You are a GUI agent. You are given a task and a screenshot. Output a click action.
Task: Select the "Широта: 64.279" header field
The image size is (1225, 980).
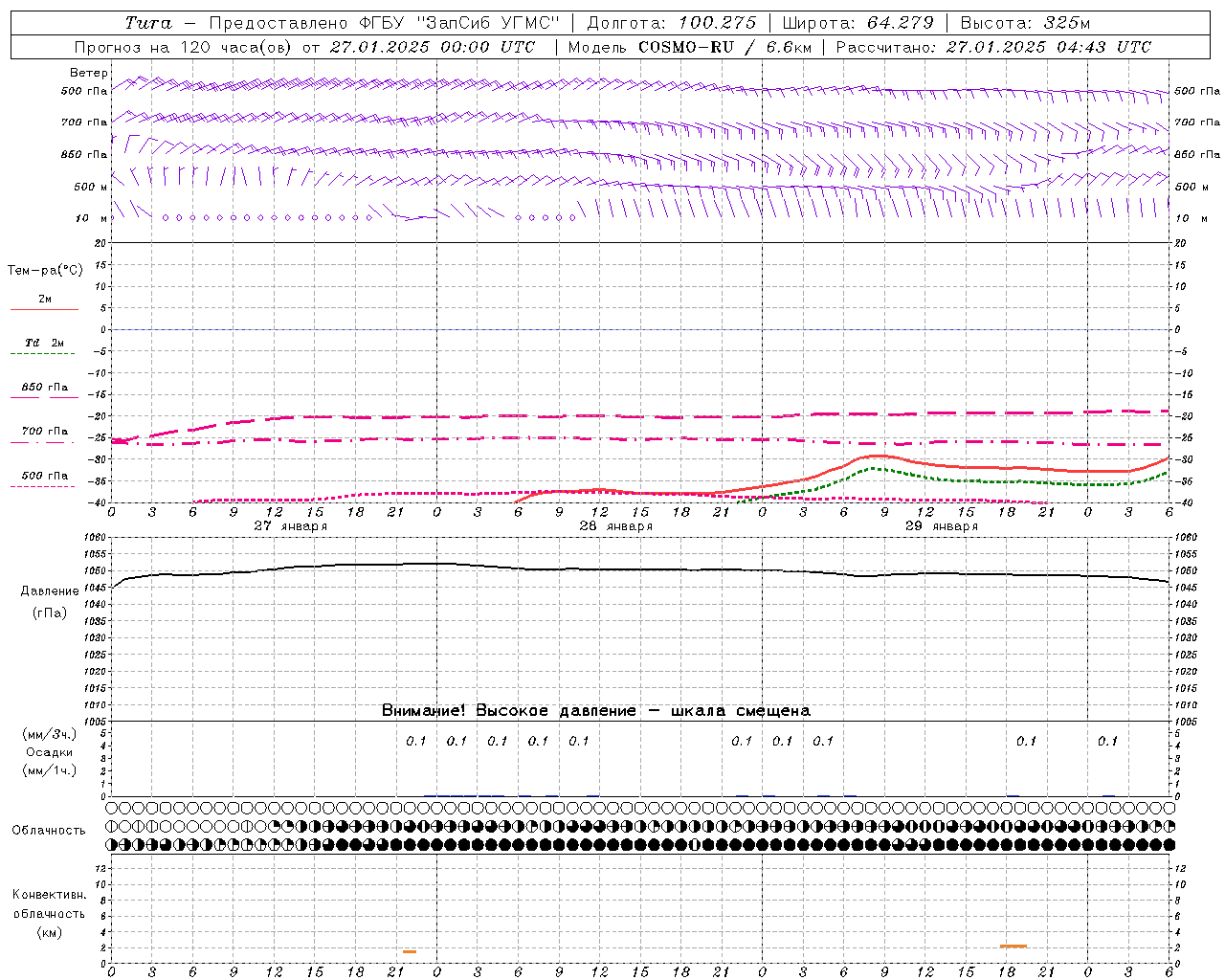point(857,23)
